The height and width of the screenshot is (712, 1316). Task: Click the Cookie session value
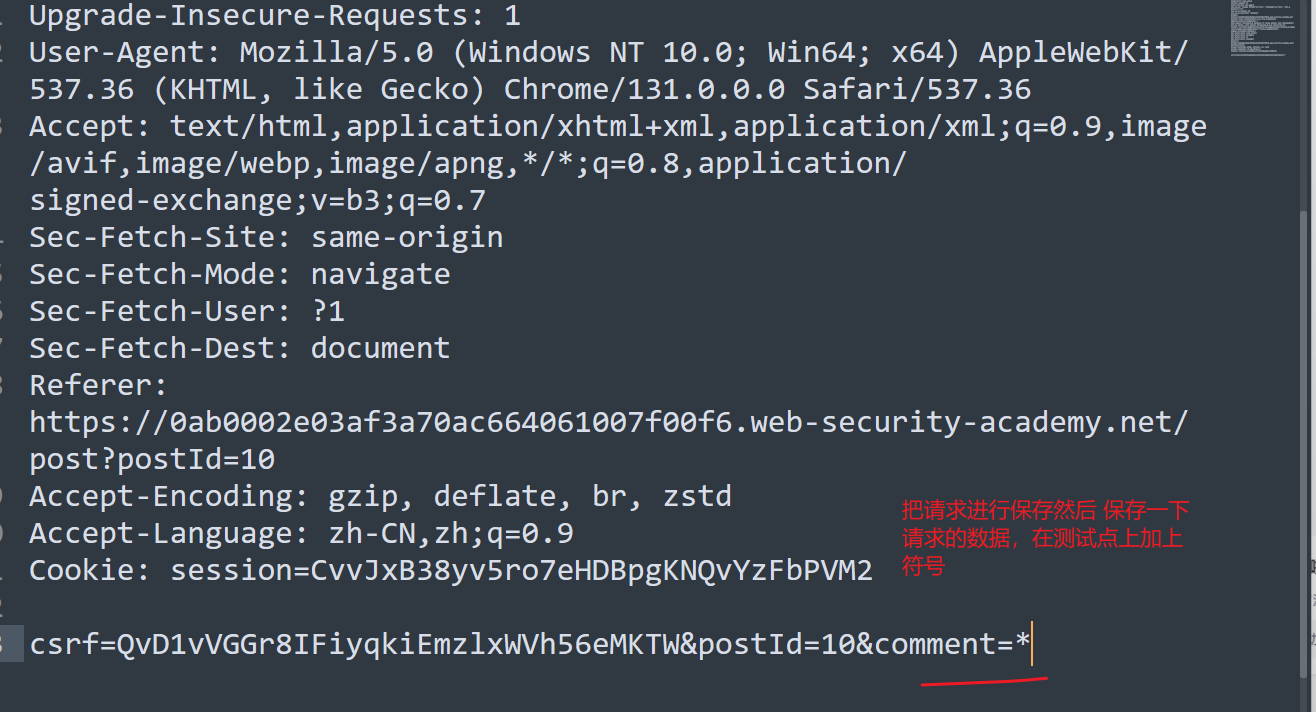point(521,571)
